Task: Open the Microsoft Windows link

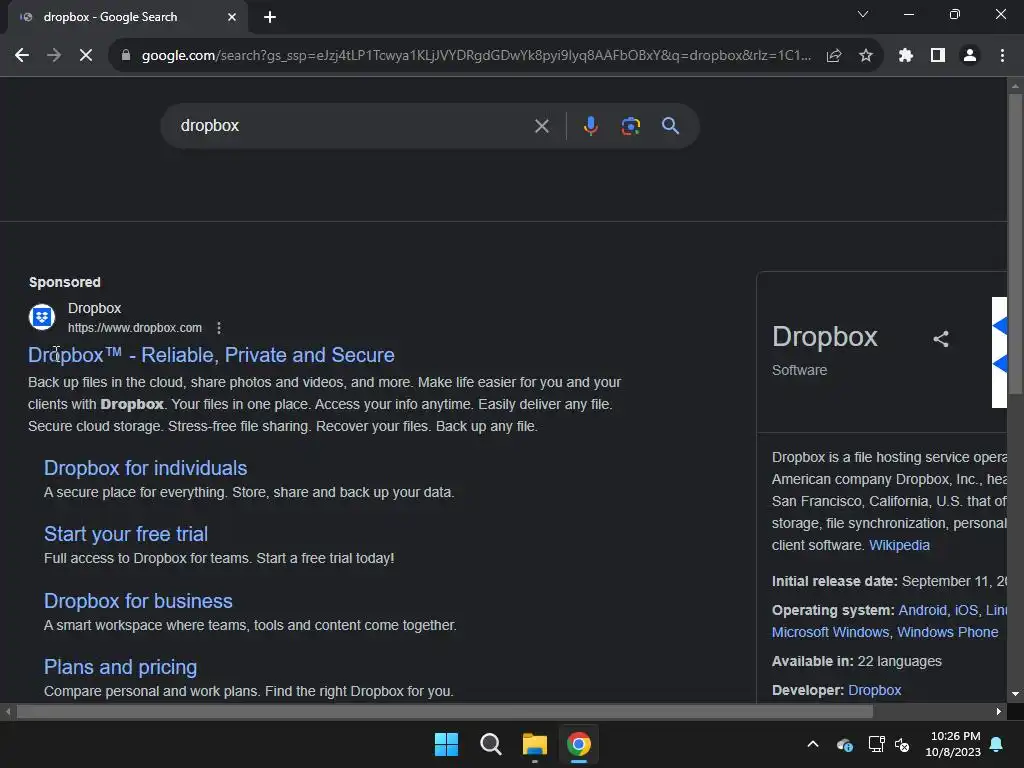Action: (x=830, y=632)
